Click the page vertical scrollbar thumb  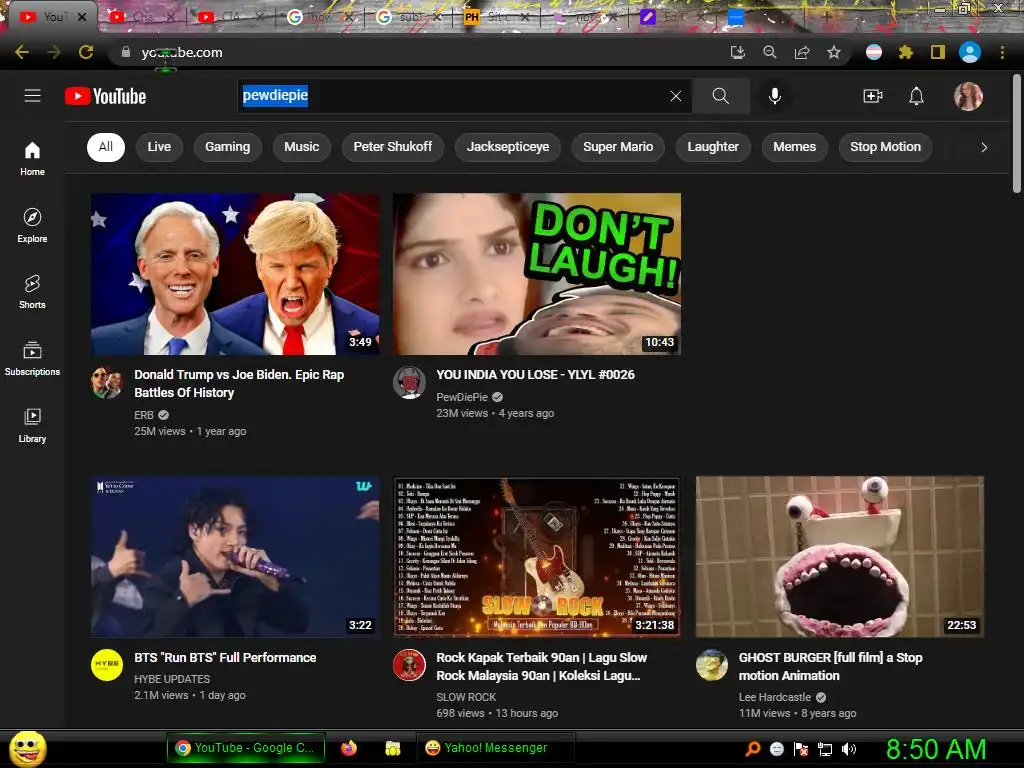click(x=1017, y=134)
